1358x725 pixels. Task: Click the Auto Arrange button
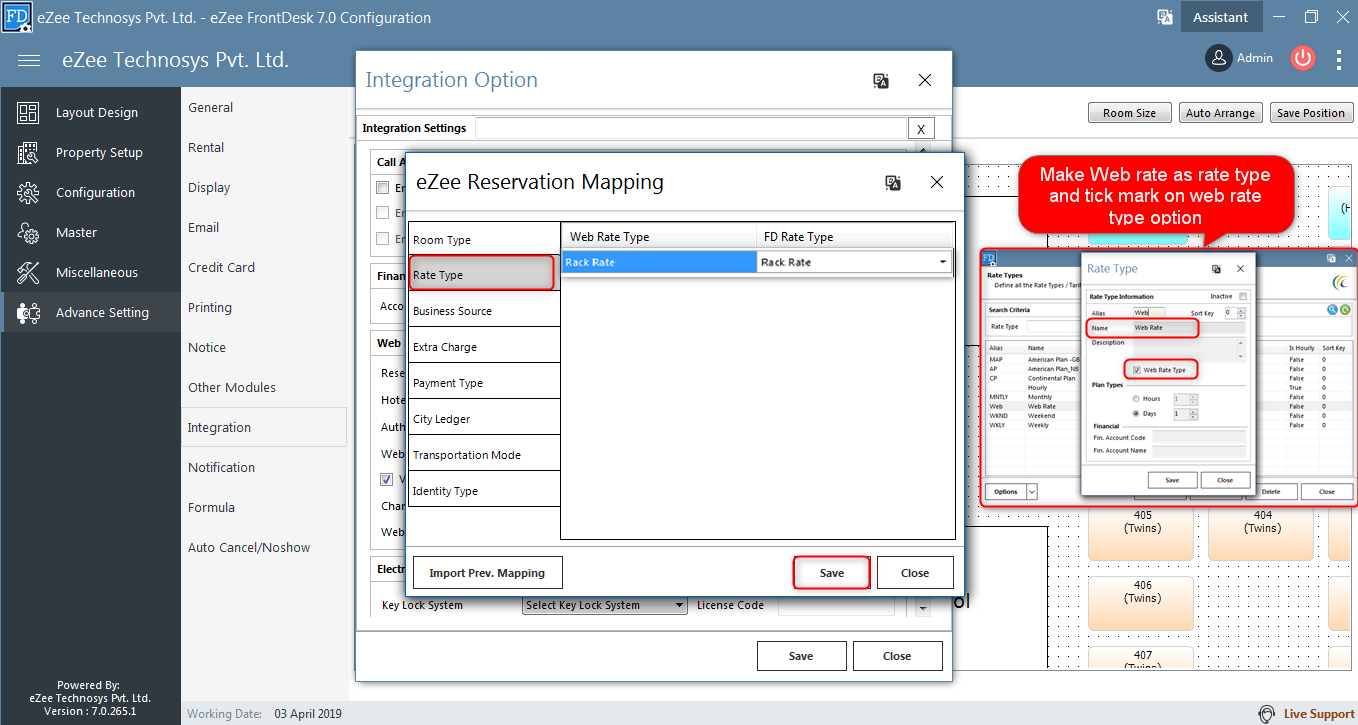pyautogui.click(x=1220, y=113)
